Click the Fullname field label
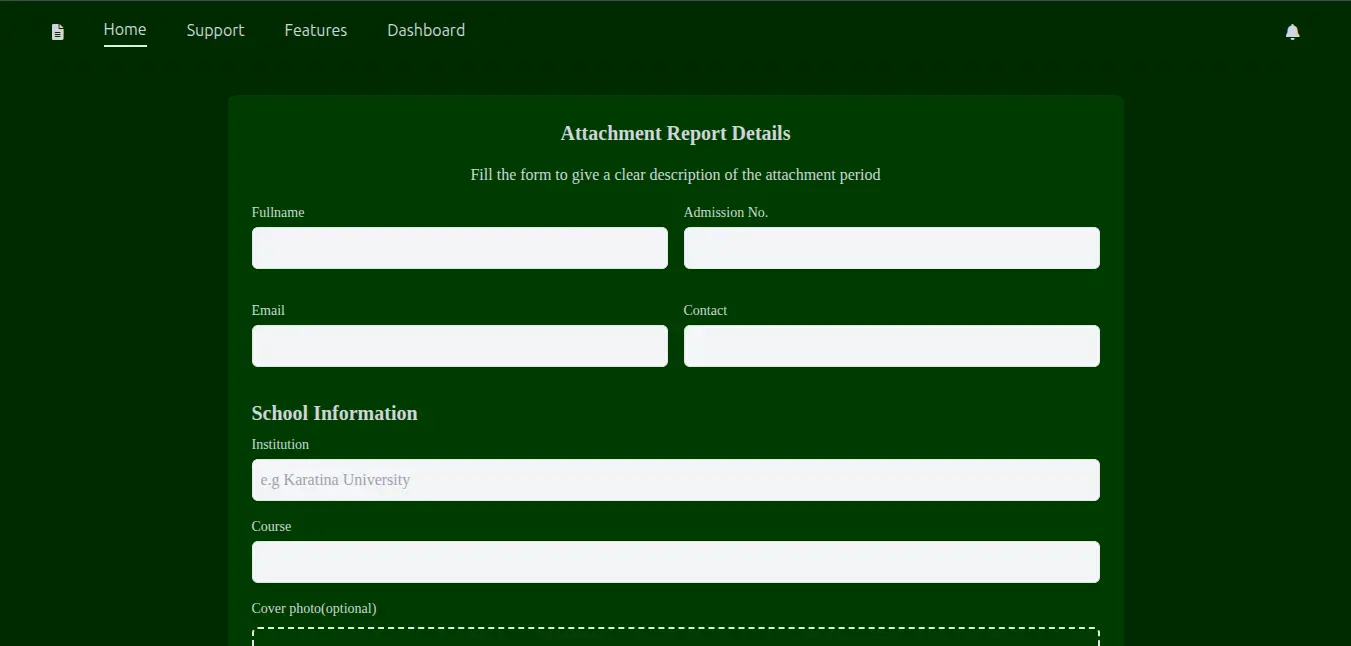The image size is (1351, 646). [277, 212]
